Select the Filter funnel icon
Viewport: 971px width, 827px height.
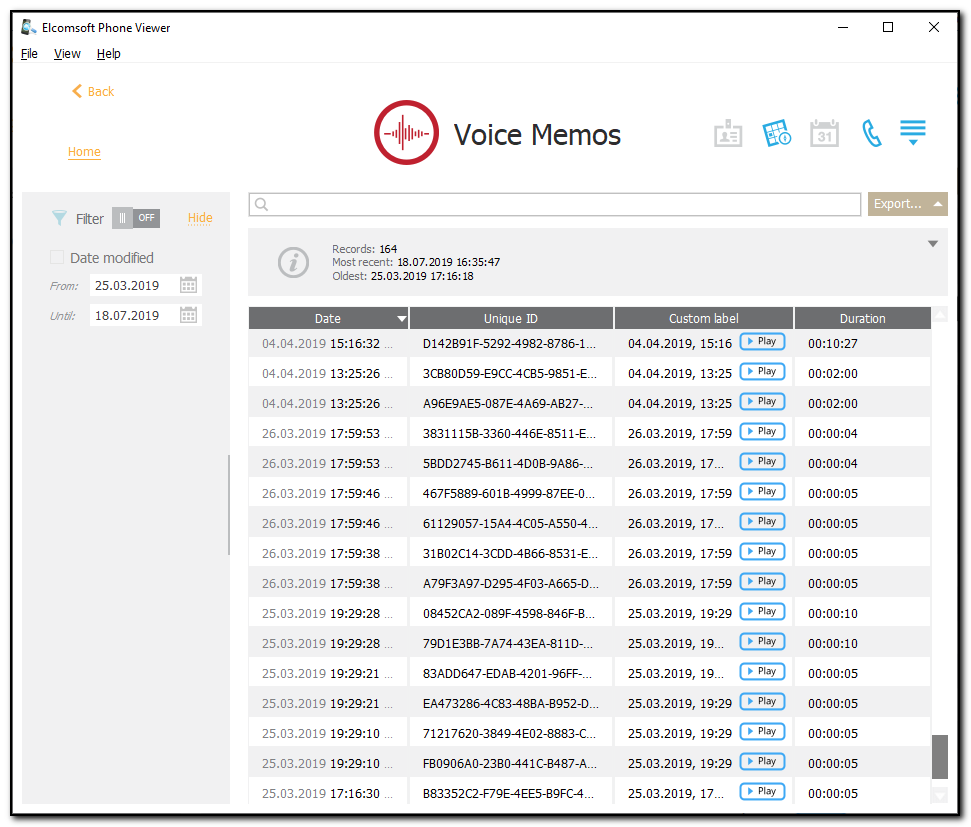(58, 218)
